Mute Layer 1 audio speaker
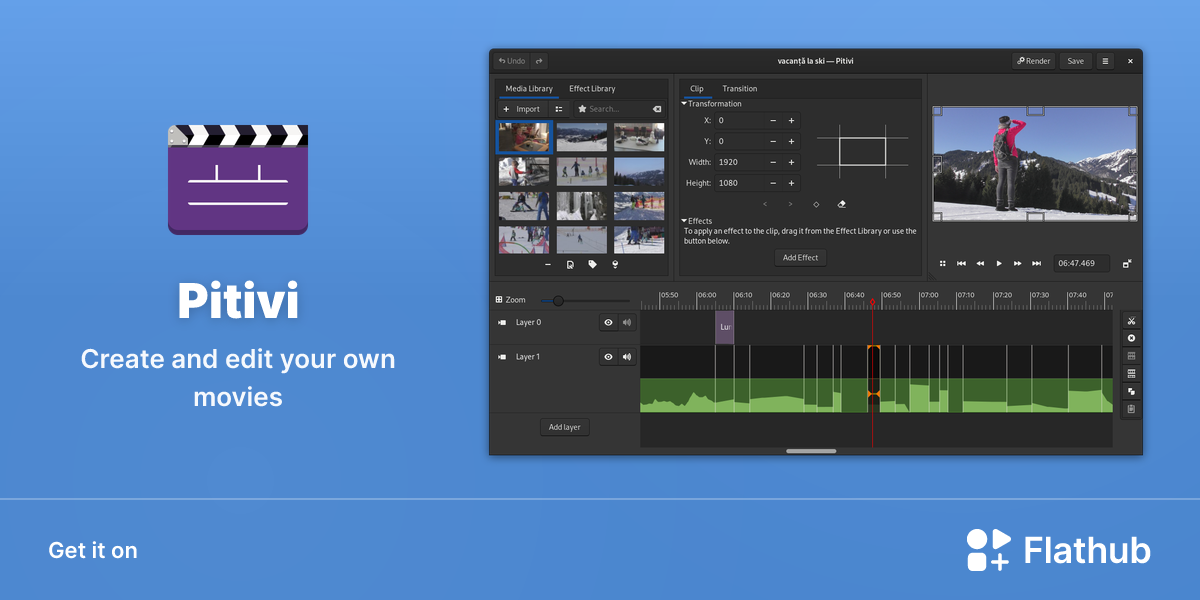 pyautogui.click(x=627, y=357)
